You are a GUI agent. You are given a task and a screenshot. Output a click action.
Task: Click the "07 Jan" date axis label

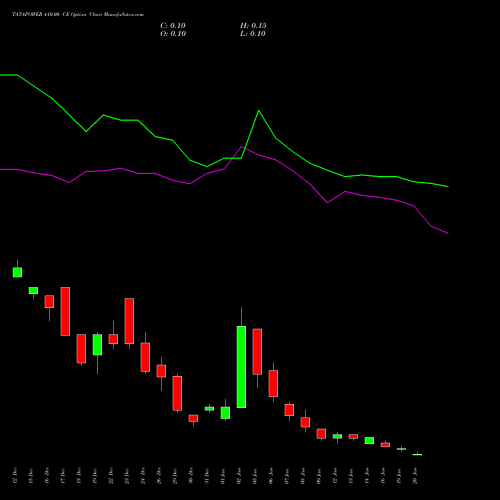coord(287,476)
